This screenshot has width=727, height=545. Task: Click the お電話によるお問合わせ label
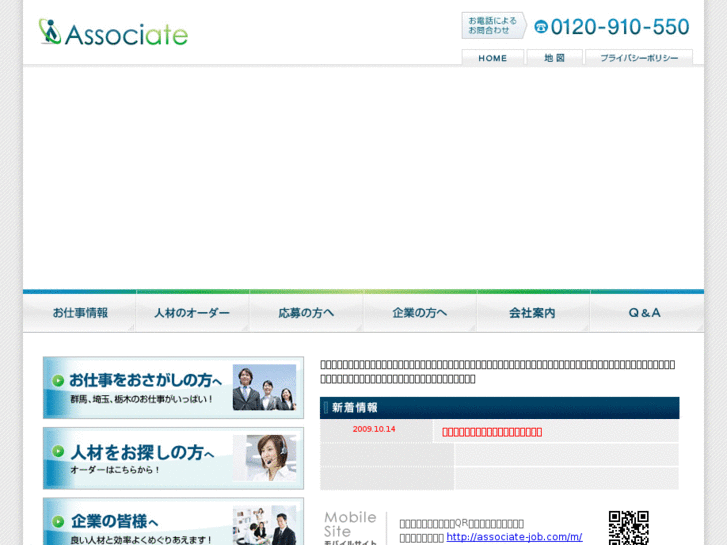[x=493, y=26]
